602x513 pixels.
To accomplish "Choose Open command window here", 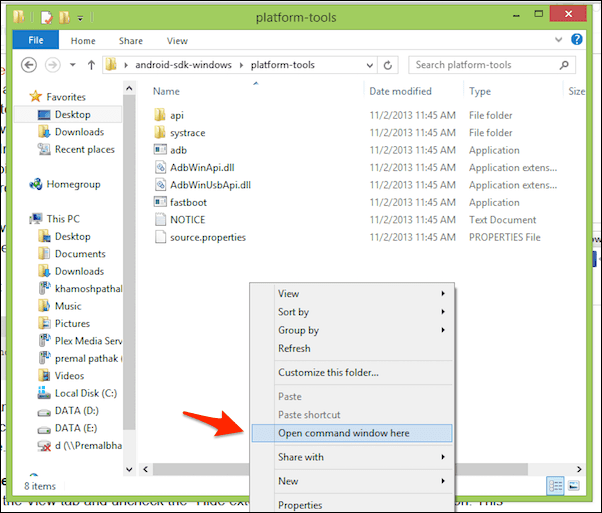I will 352,433.
